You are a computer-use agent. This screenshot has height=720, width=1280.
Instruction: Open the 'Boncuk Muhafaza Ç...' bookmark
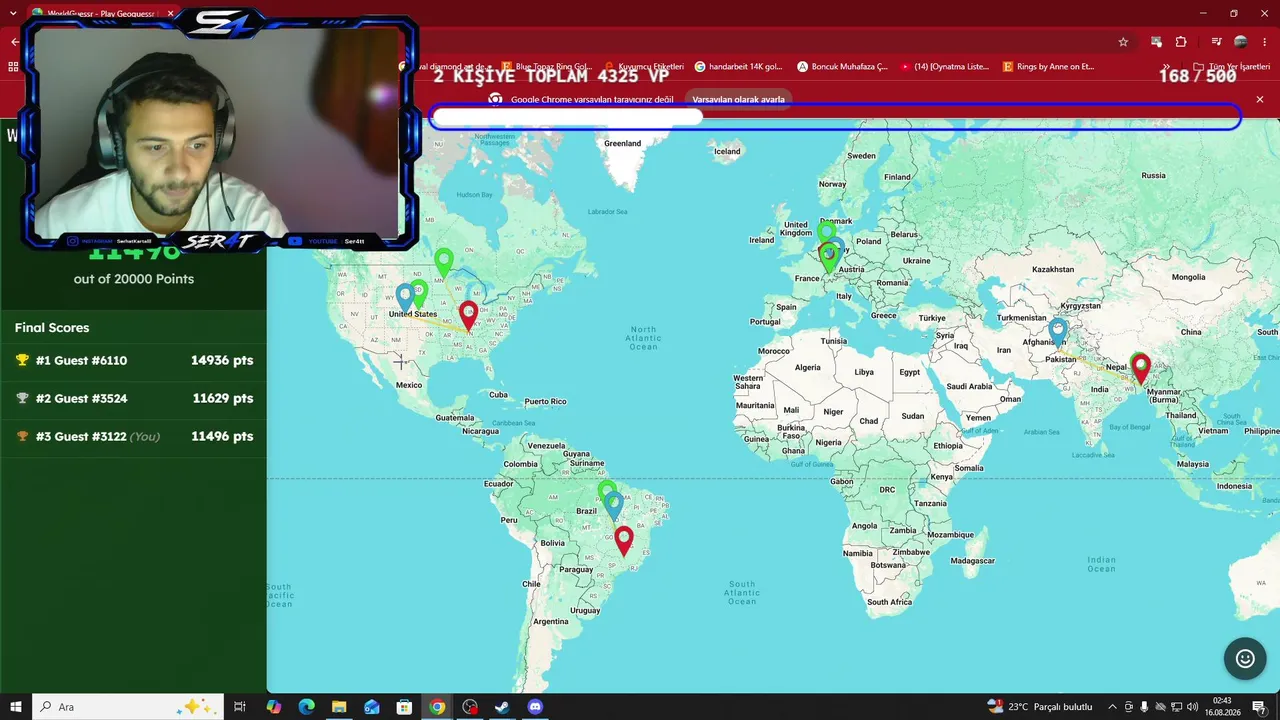(842, 67)
